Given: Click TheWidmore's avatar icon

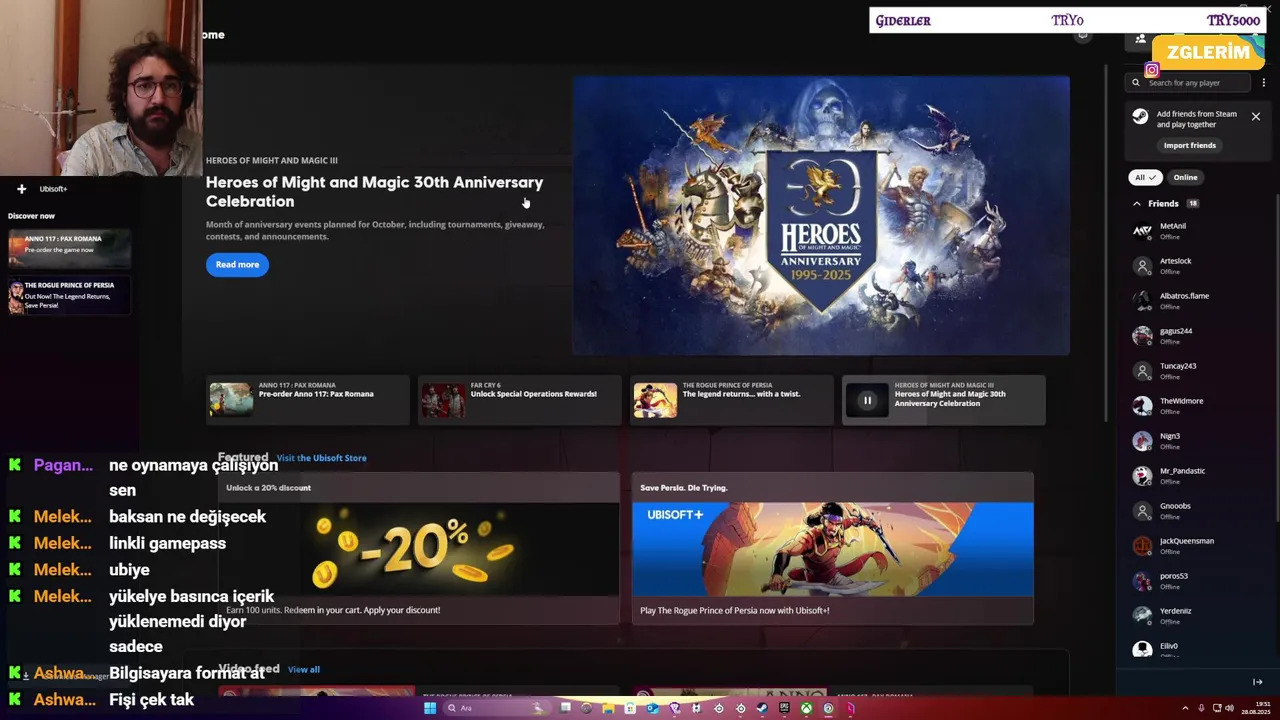Looking at the screenshot, I should (1142, 406).
